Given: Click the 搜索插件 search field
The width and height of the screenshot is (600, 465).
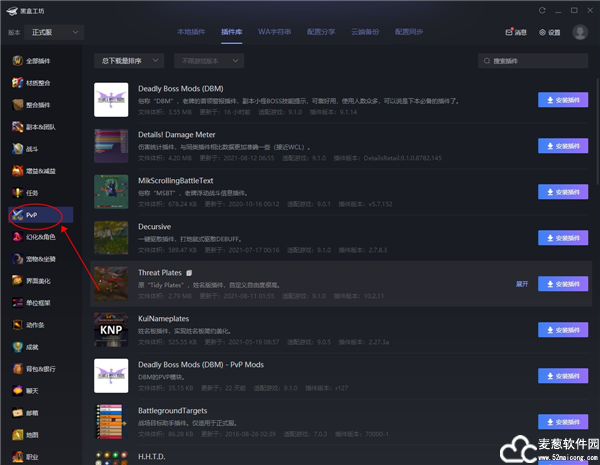Looking at the screenshot, I should click(535, 61).
